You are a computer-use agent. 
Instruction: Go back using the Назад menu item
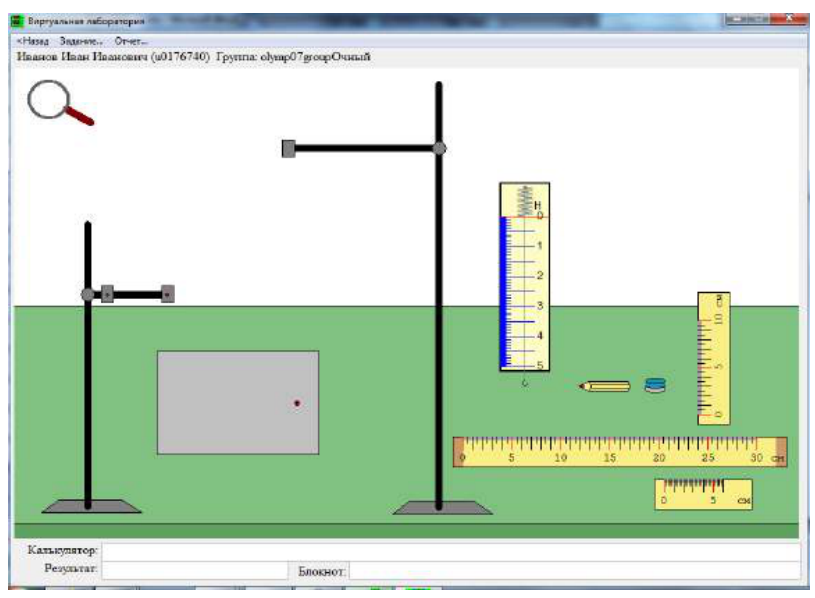(x=33, y=41)
